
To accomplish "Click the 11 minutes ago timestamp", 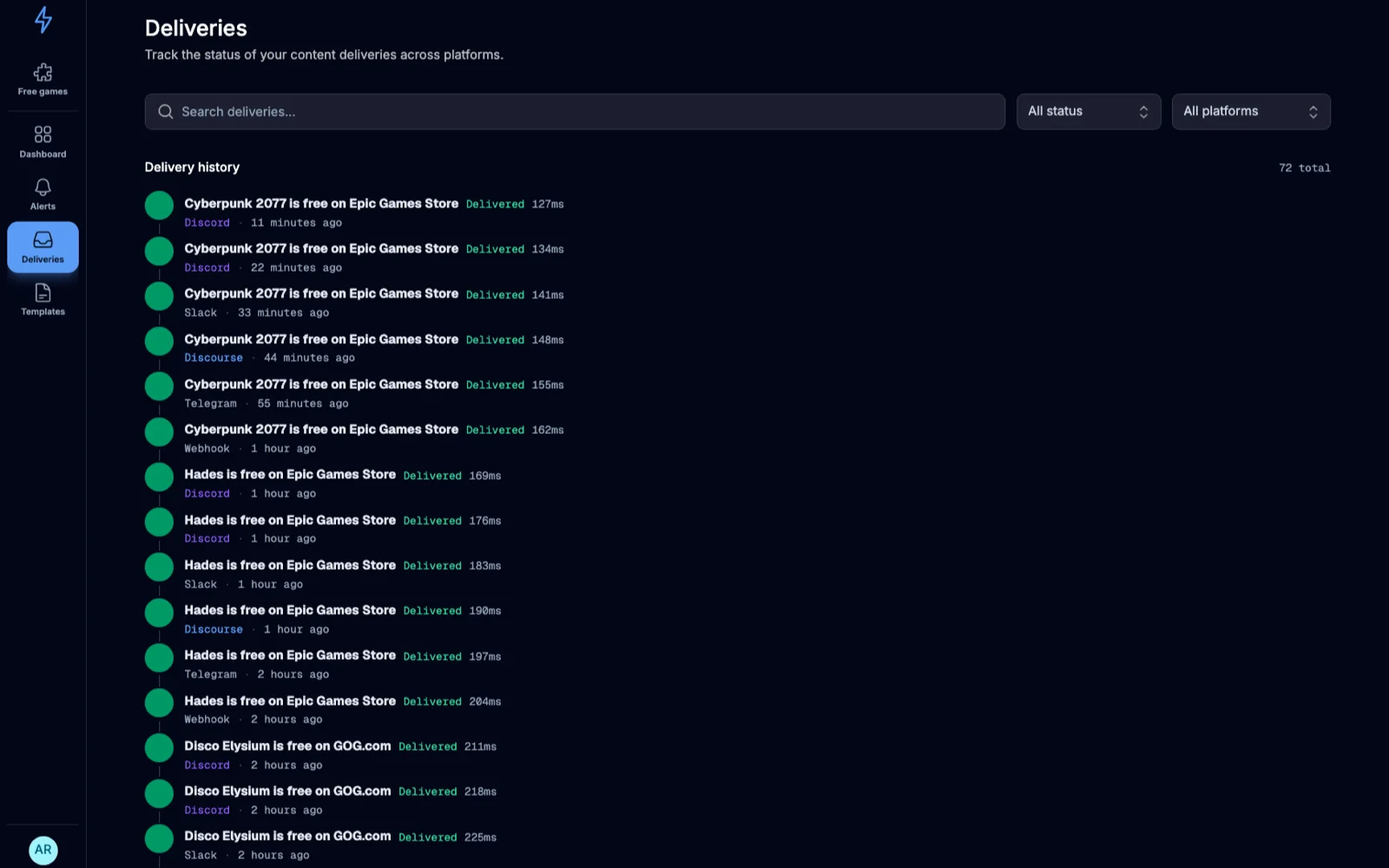I will click(x=296, y=223).
